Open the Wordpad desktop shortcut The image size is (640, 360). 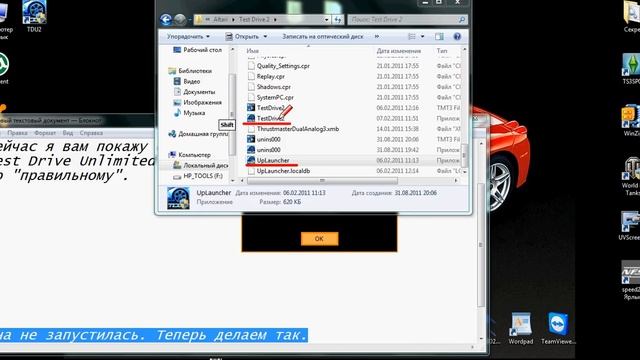click(521, 329)
